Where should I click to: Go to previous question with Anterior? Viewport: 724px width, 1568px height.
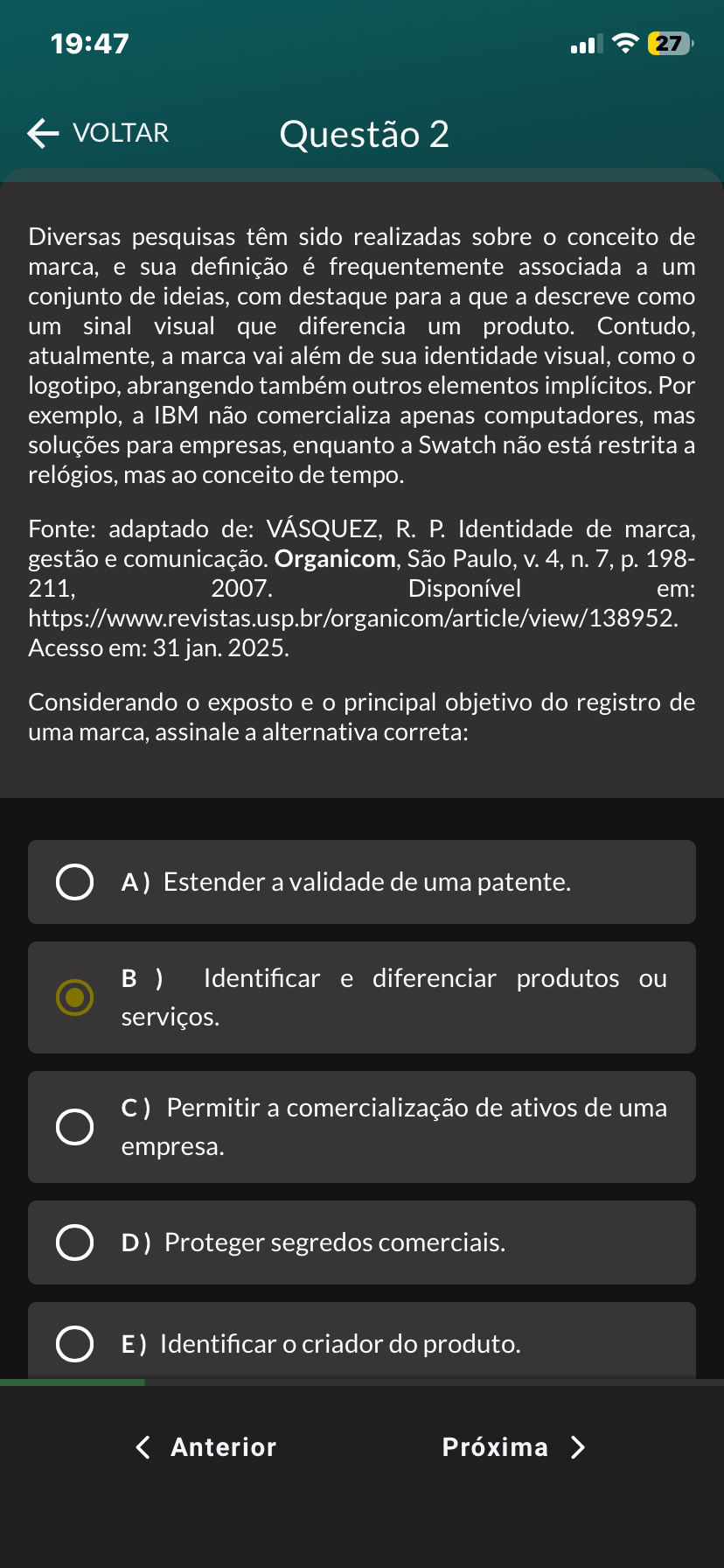click(224, 1447)
